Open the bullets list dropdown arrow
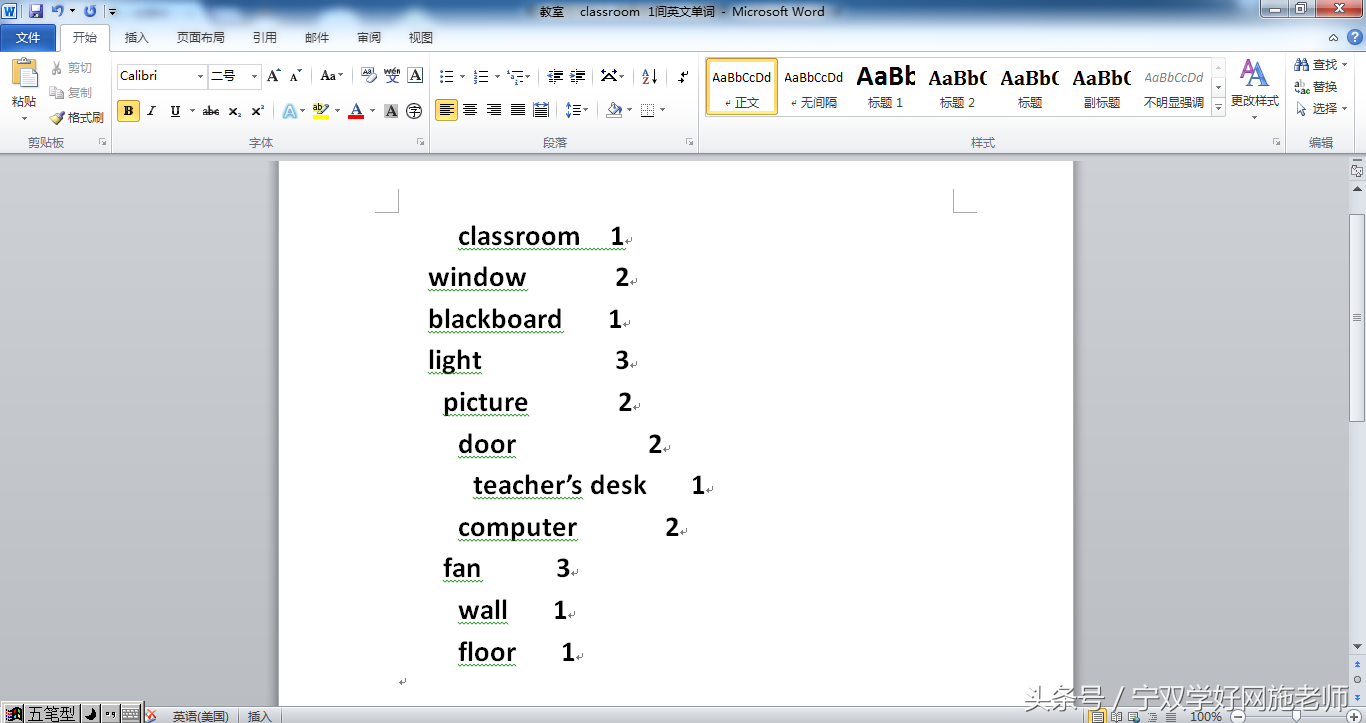 coord(461,76)
